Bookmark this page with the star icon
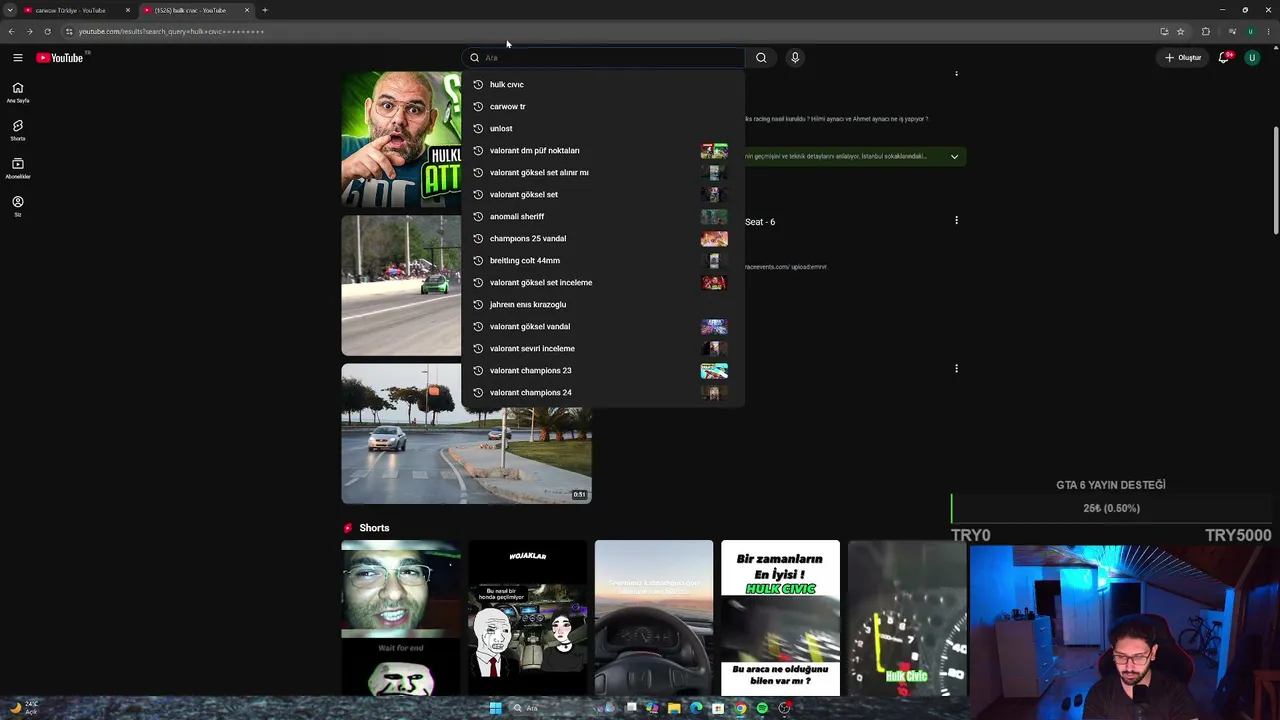This screenshot has height=720, width=1280. coord(1180,31)
